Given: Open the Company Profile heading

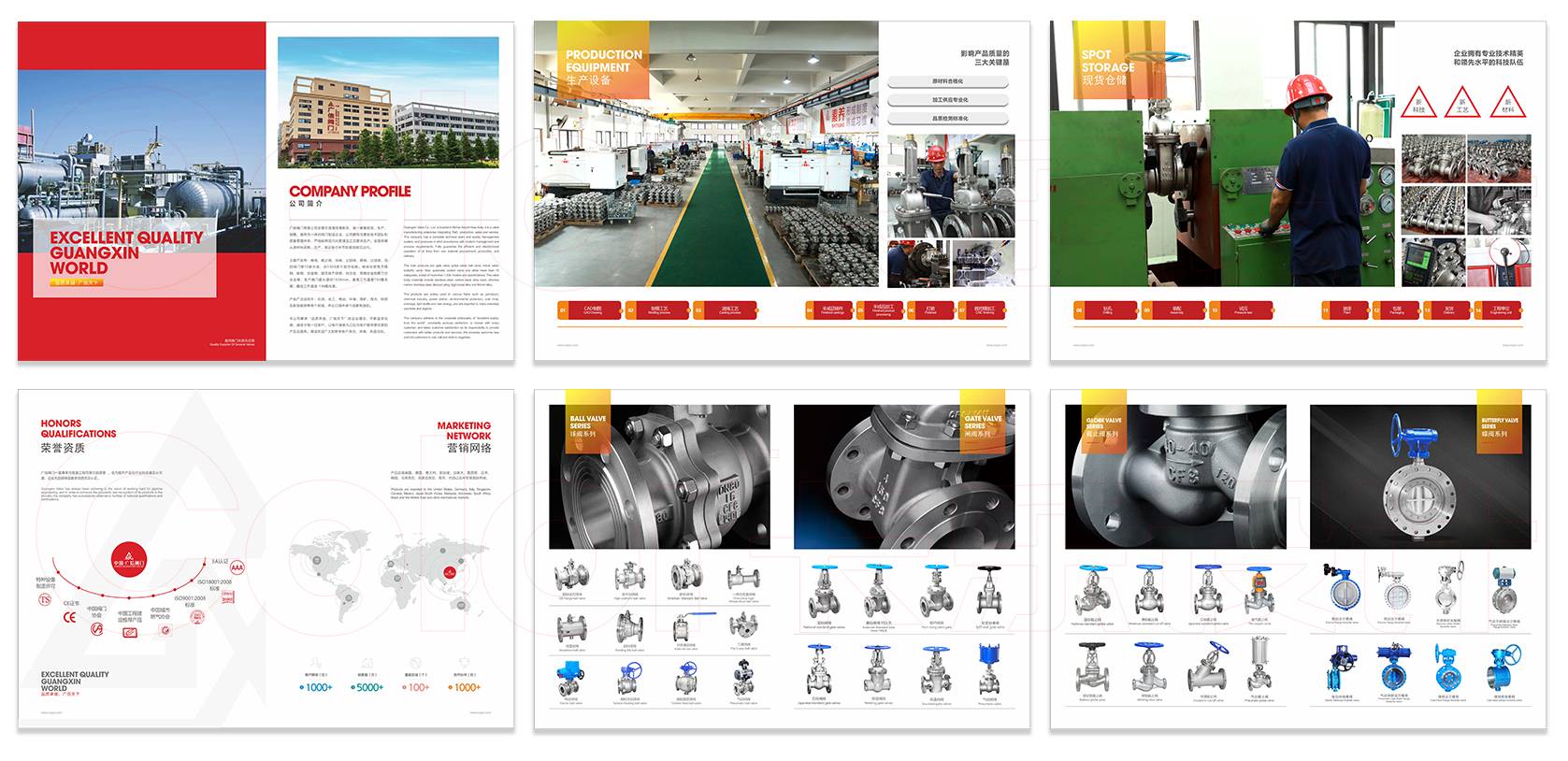Looking at the screenshot, I should point(350,192).
